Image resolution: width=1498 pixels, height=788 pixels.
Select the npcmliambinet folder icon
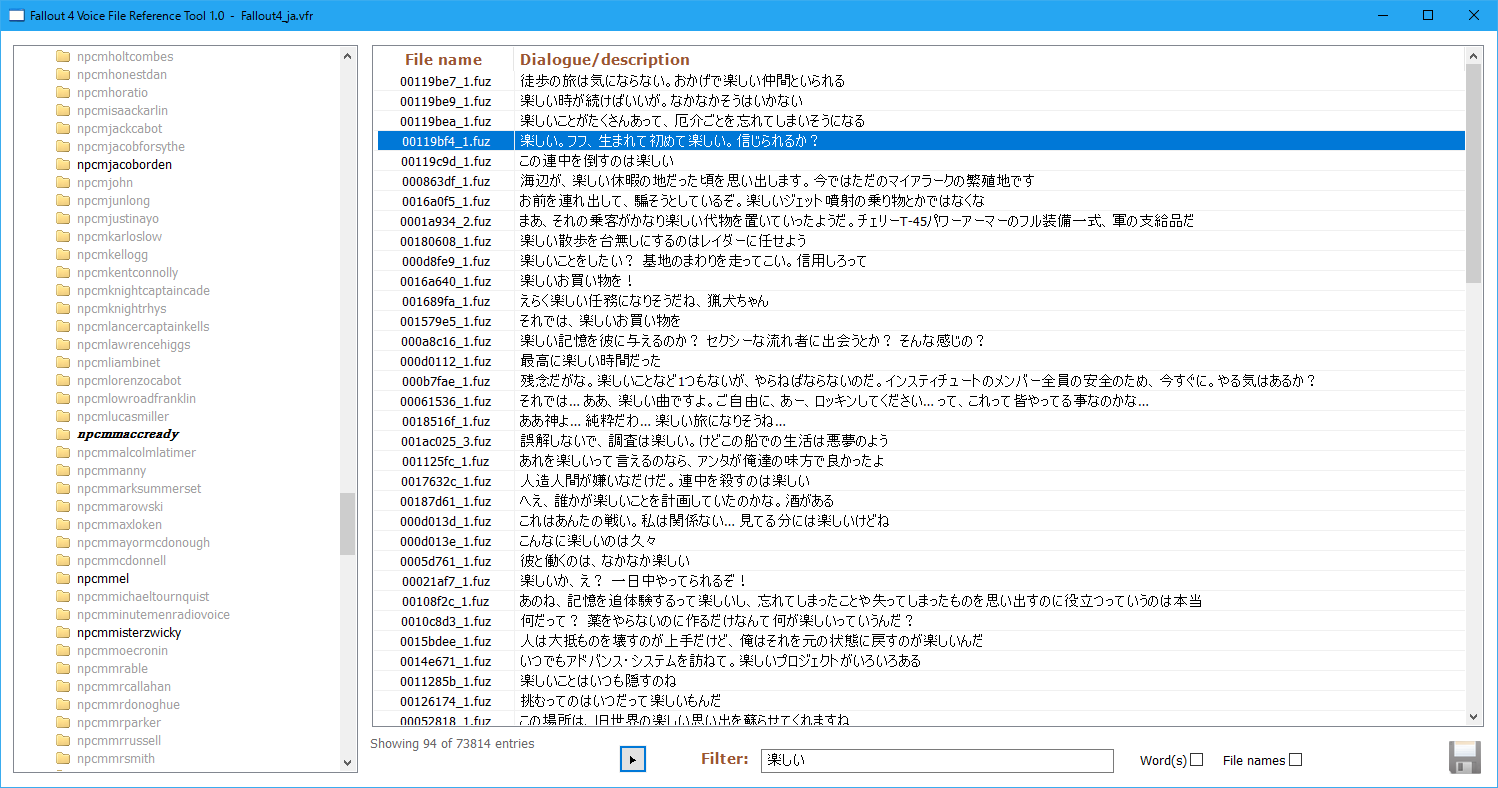tap(63, 363)
